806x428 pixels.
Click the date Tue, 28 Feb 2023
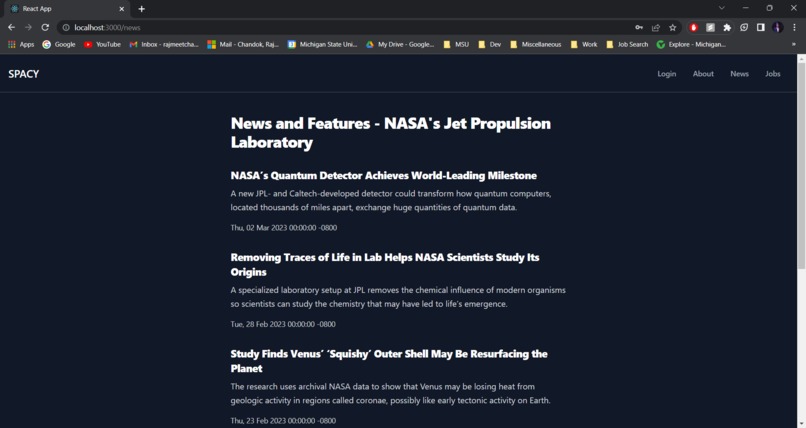click(283, 324)
